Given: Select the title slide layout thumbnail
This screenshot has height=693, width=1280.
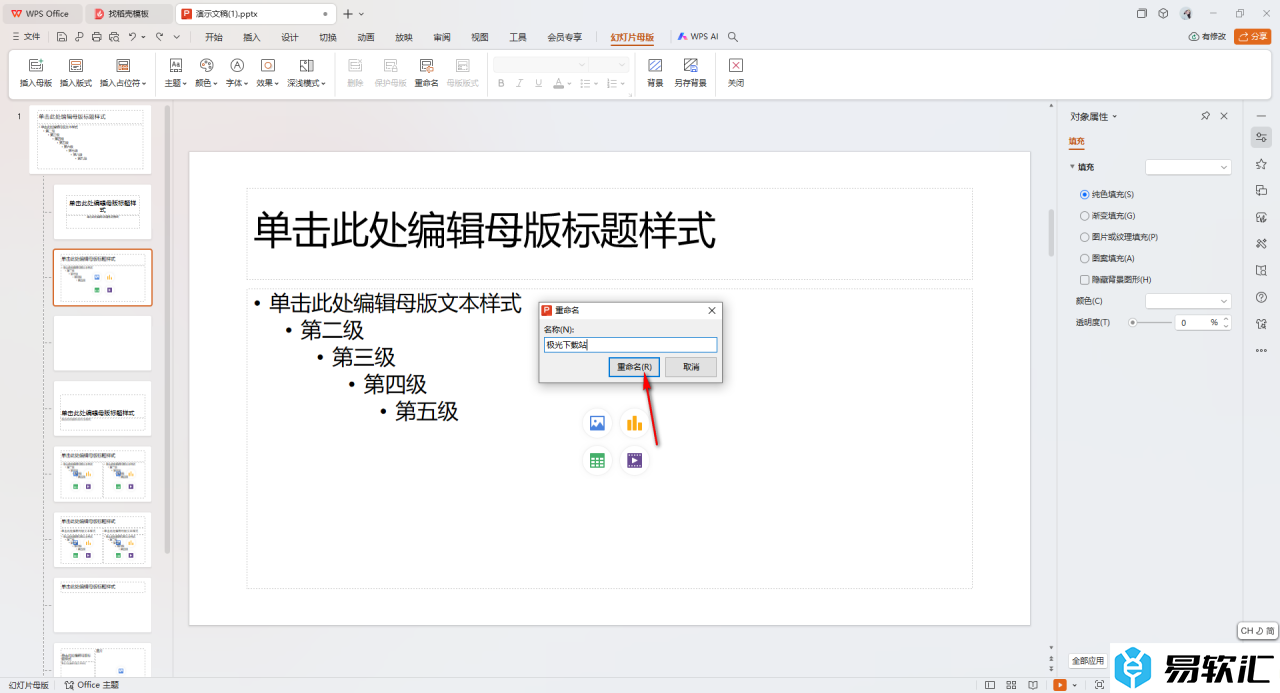Looking at the screenshot, I should (x=102, y=212).
